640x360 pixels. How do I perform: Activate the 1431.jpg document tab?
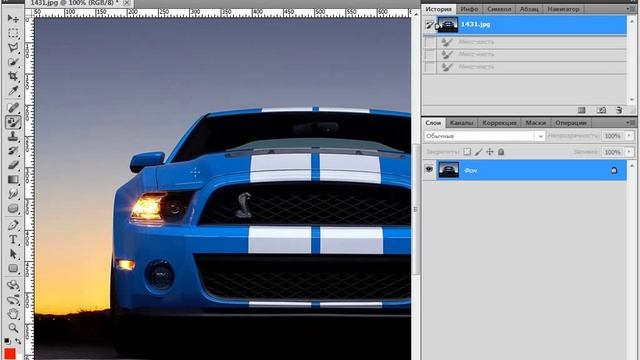pyautogui.click(x=75, y=3)
